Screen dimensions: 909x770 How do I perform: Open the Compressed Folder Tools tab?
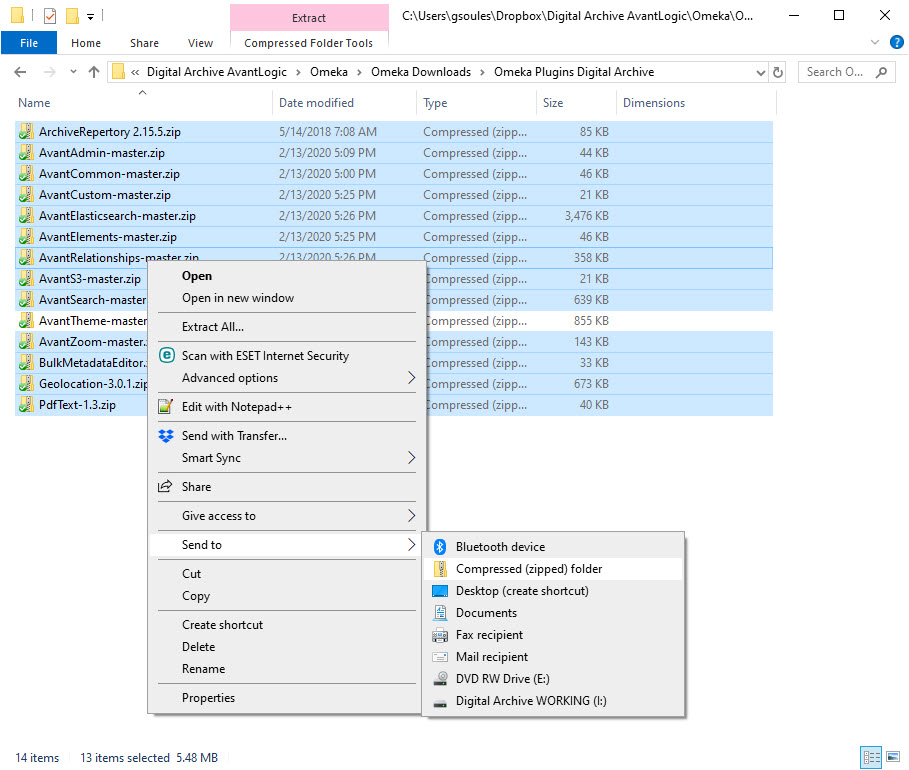(308, 43)
